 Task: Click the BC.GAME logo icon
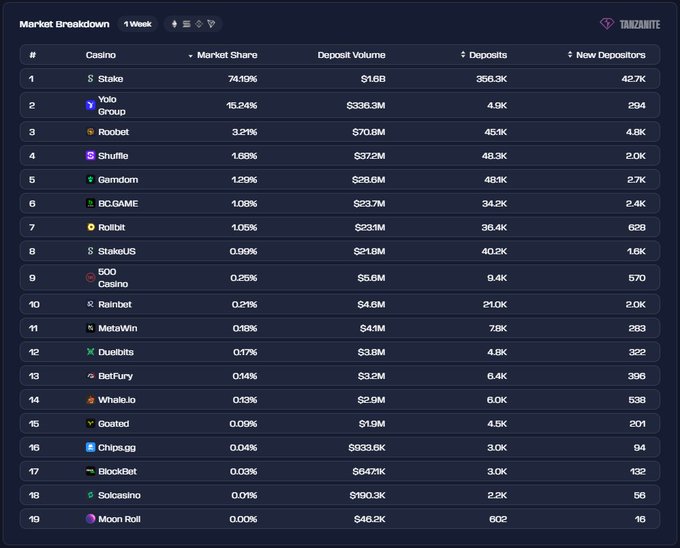(90, 203)
